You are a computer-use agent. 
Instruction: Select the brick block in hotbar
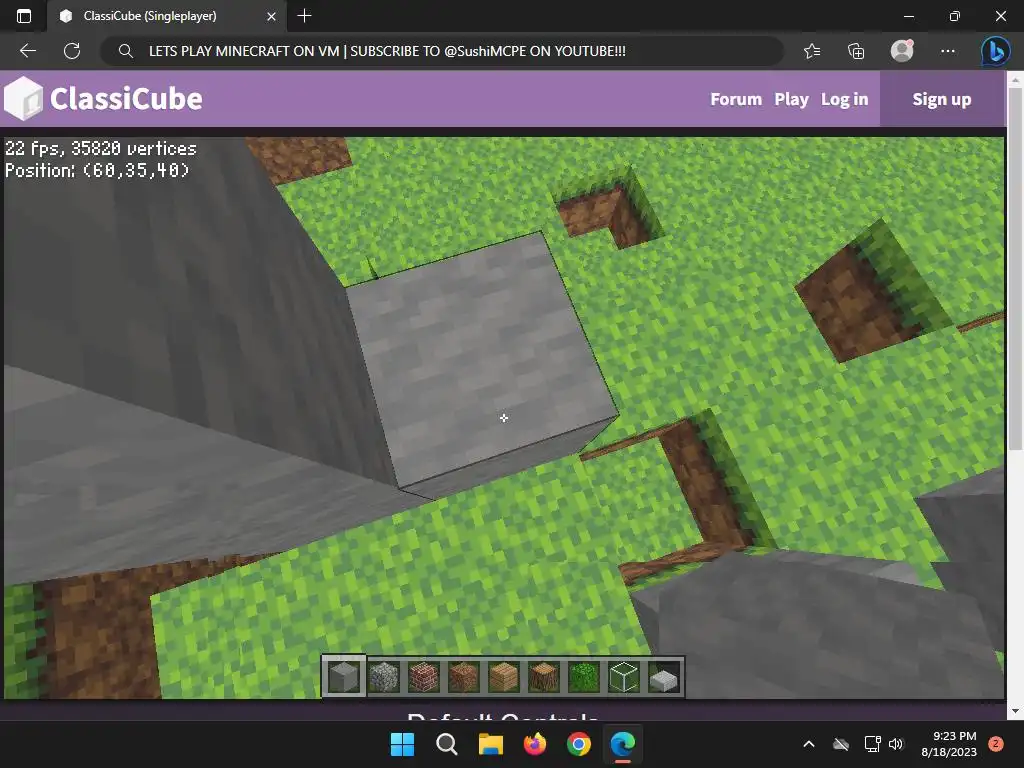click(423, 677)
